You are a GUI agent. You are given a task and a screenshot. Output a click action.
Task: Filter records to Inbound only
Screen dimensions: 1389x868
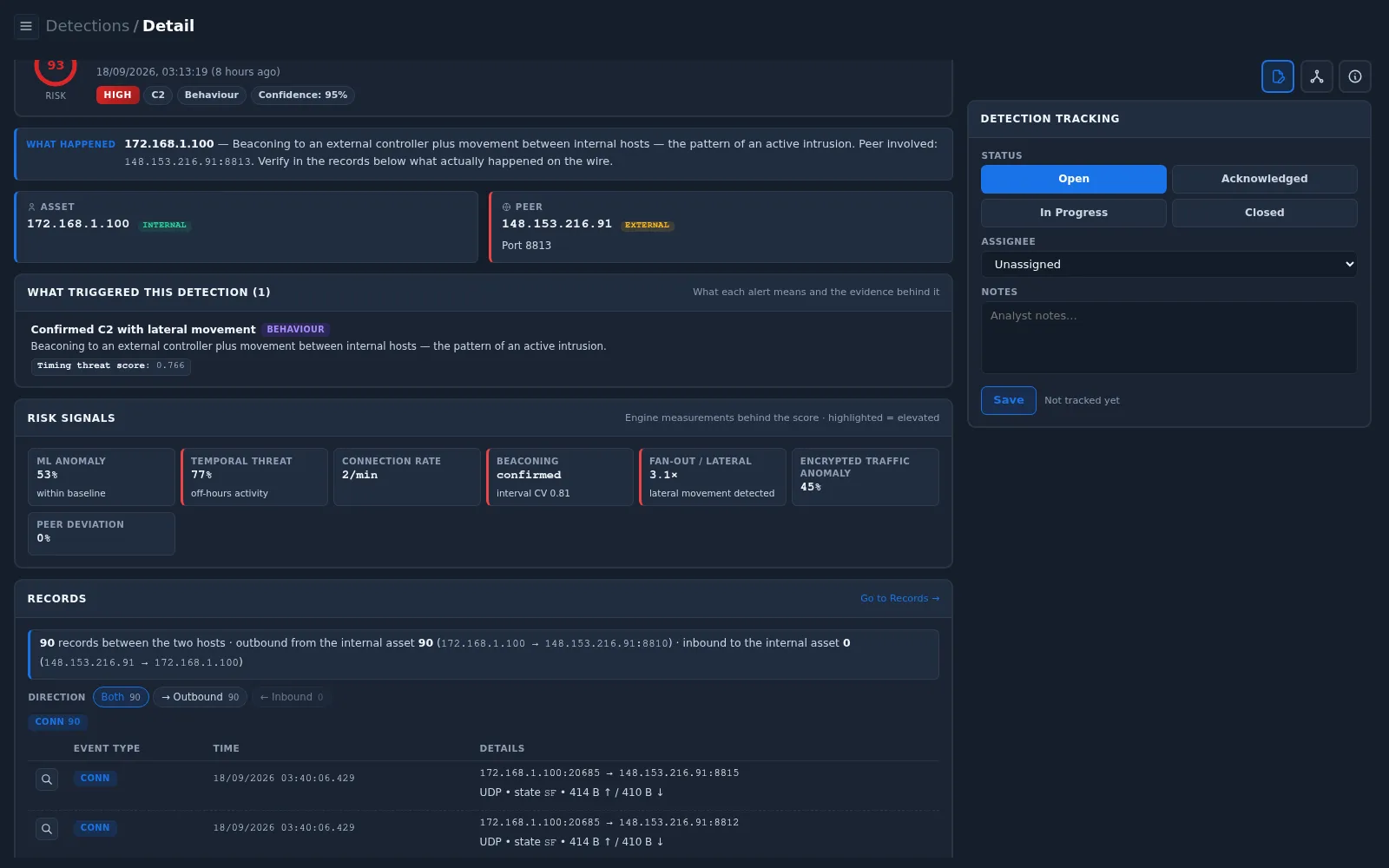point(292,697)
